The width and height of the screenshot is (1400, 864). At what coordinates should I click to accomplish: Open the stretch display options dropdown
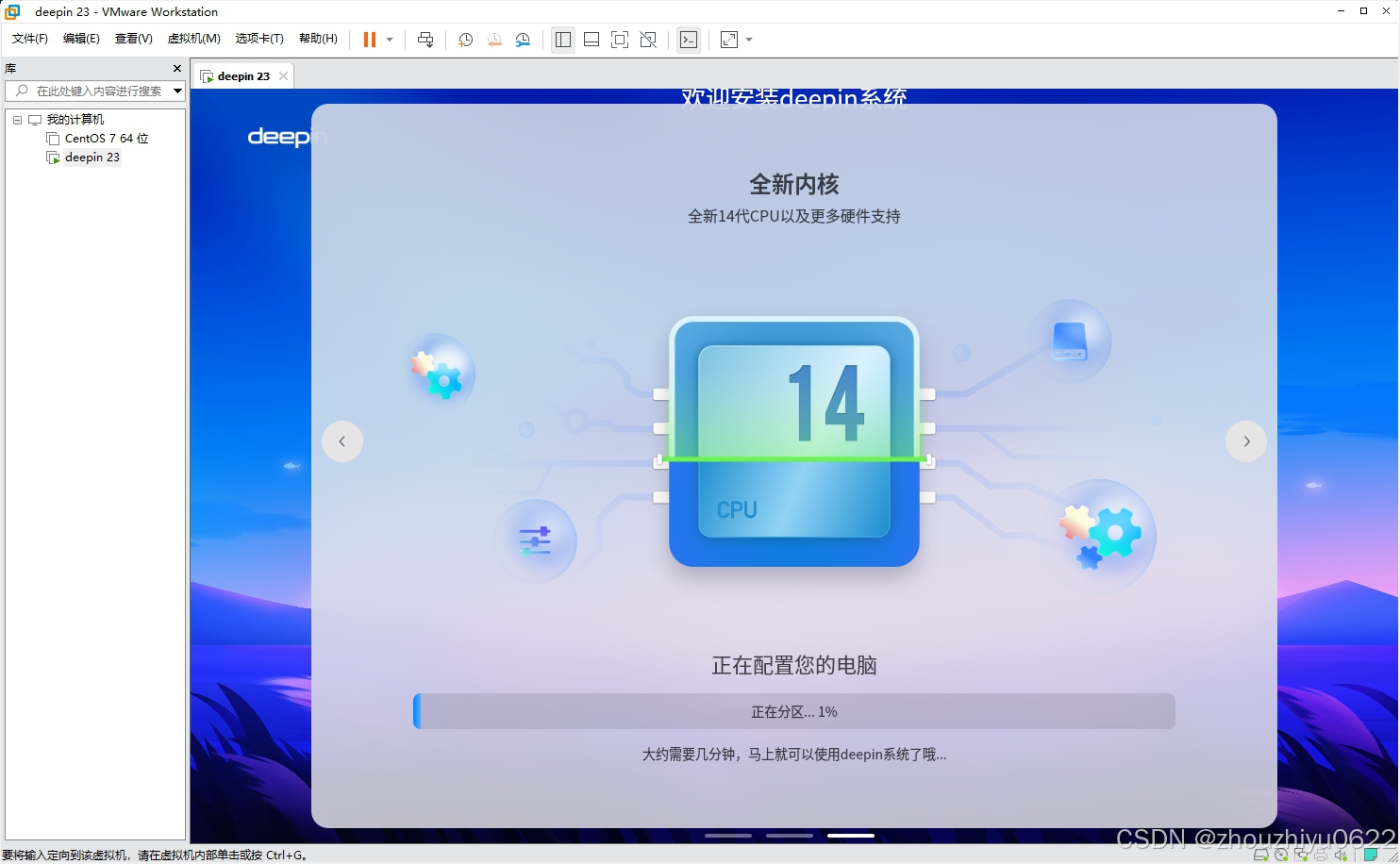click(x=749, y=40)
